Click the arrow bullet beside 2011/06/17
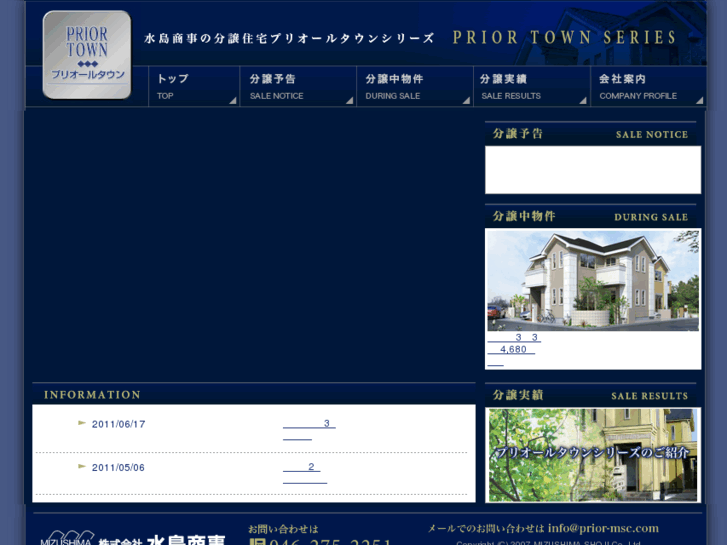This screenshot has height=545, width=727. coord(82,423)
